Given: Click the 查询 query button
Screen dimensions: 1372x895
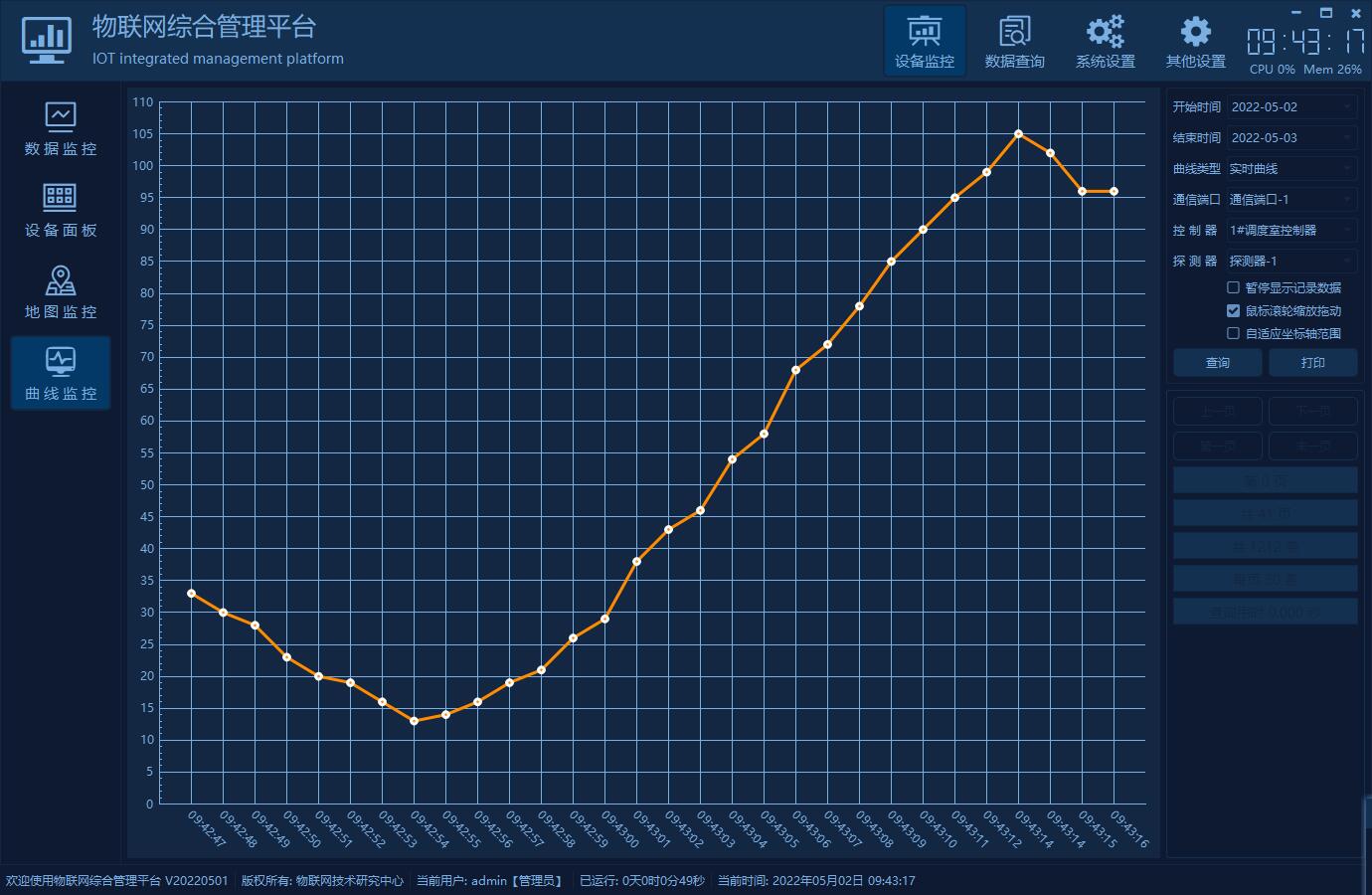Looking at the screenshot, I should [x=1218, y=363].
